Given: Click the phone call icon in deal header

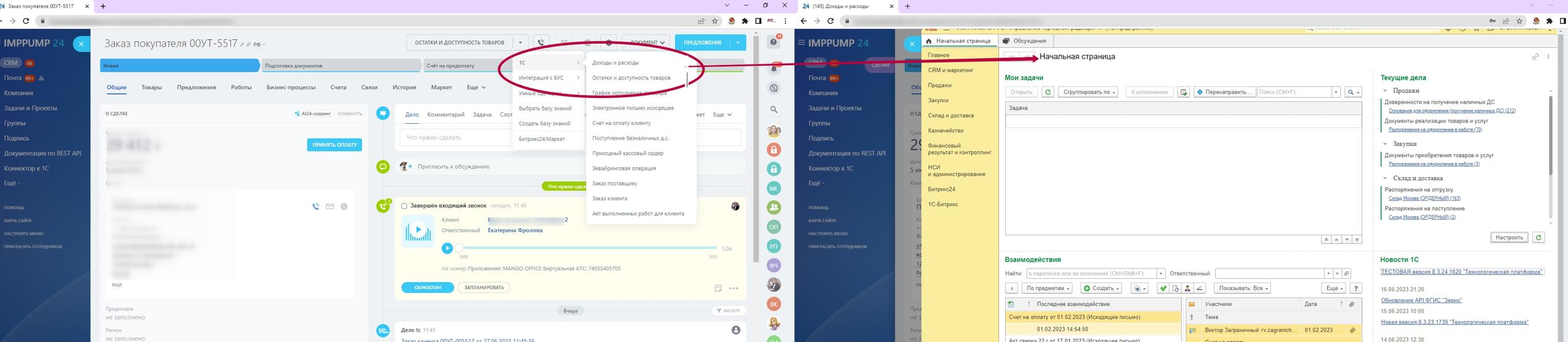Looking at the screenshot, I should click(x=541, y=43).
